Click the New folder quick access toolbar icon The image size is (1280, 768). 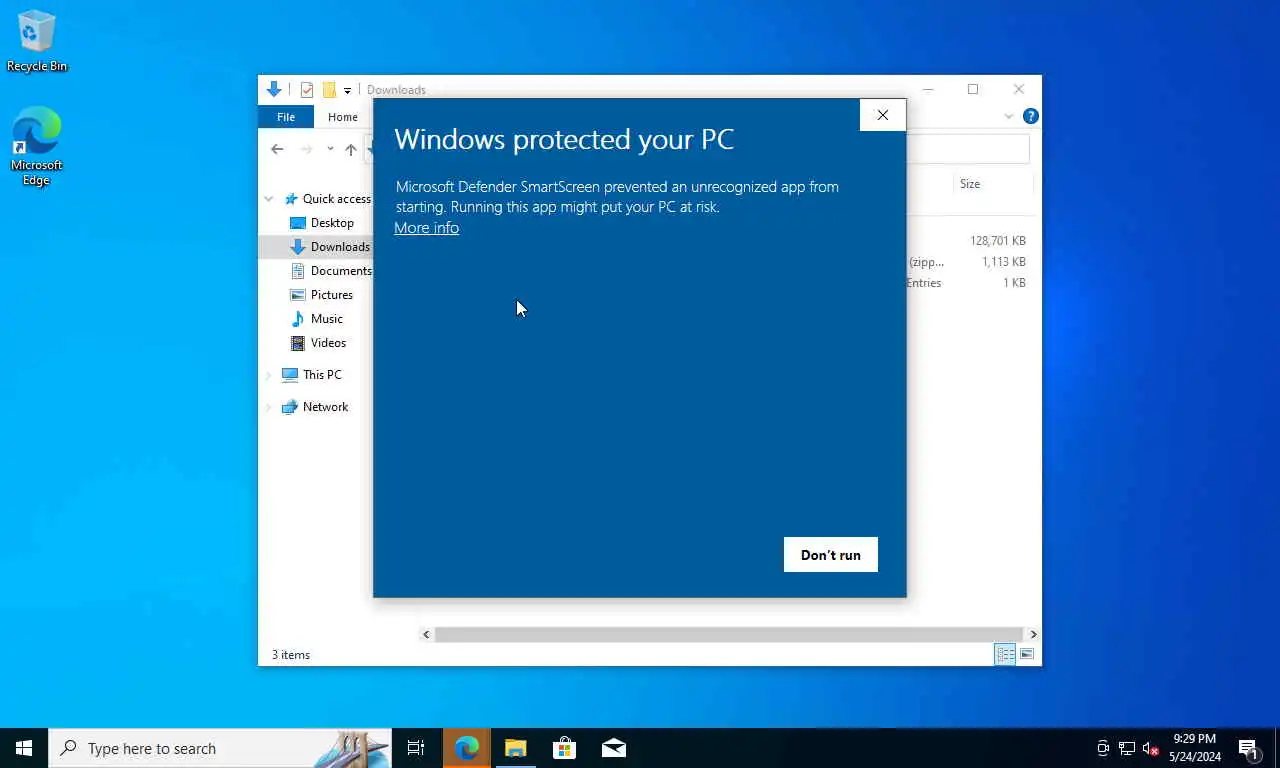[x=329, y=90]
